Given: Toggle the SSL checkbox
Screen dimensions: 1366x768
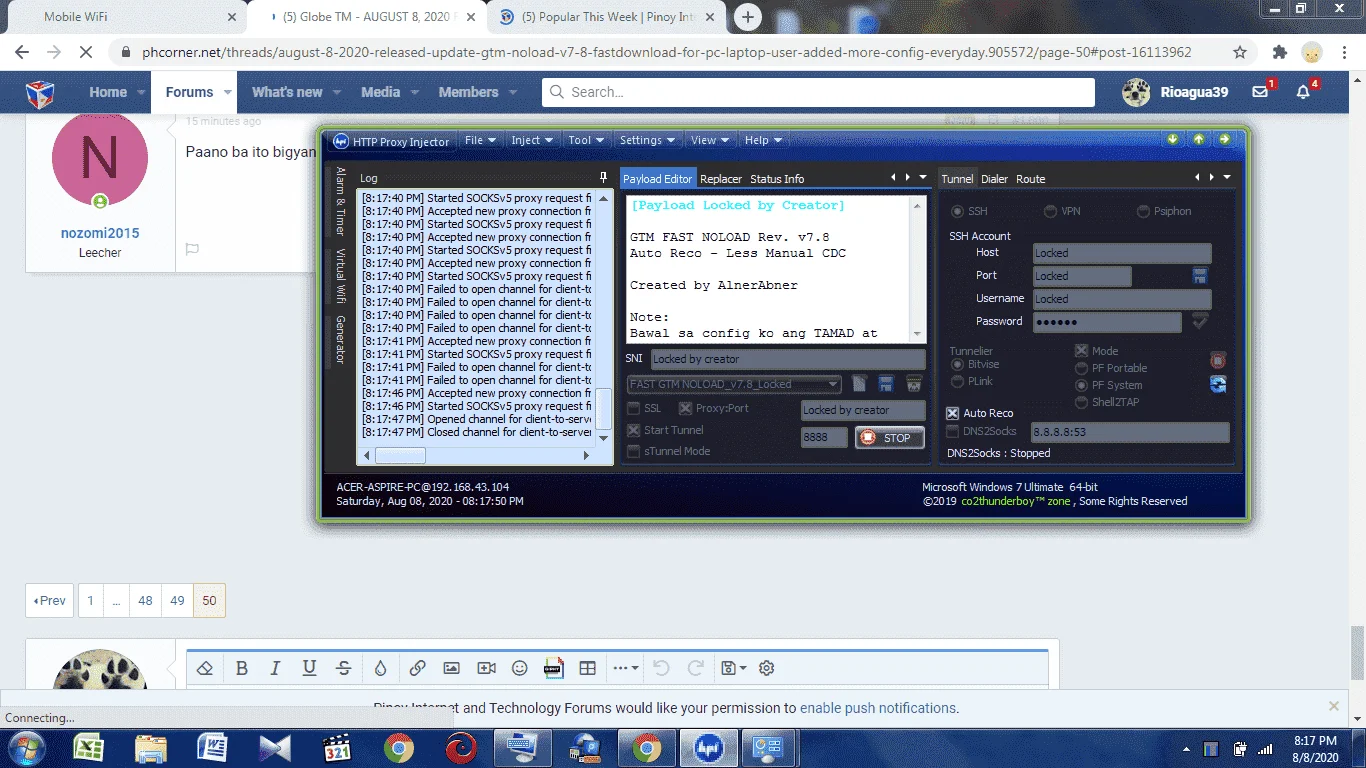Looking at the screenshot, I should click(633, 408).
